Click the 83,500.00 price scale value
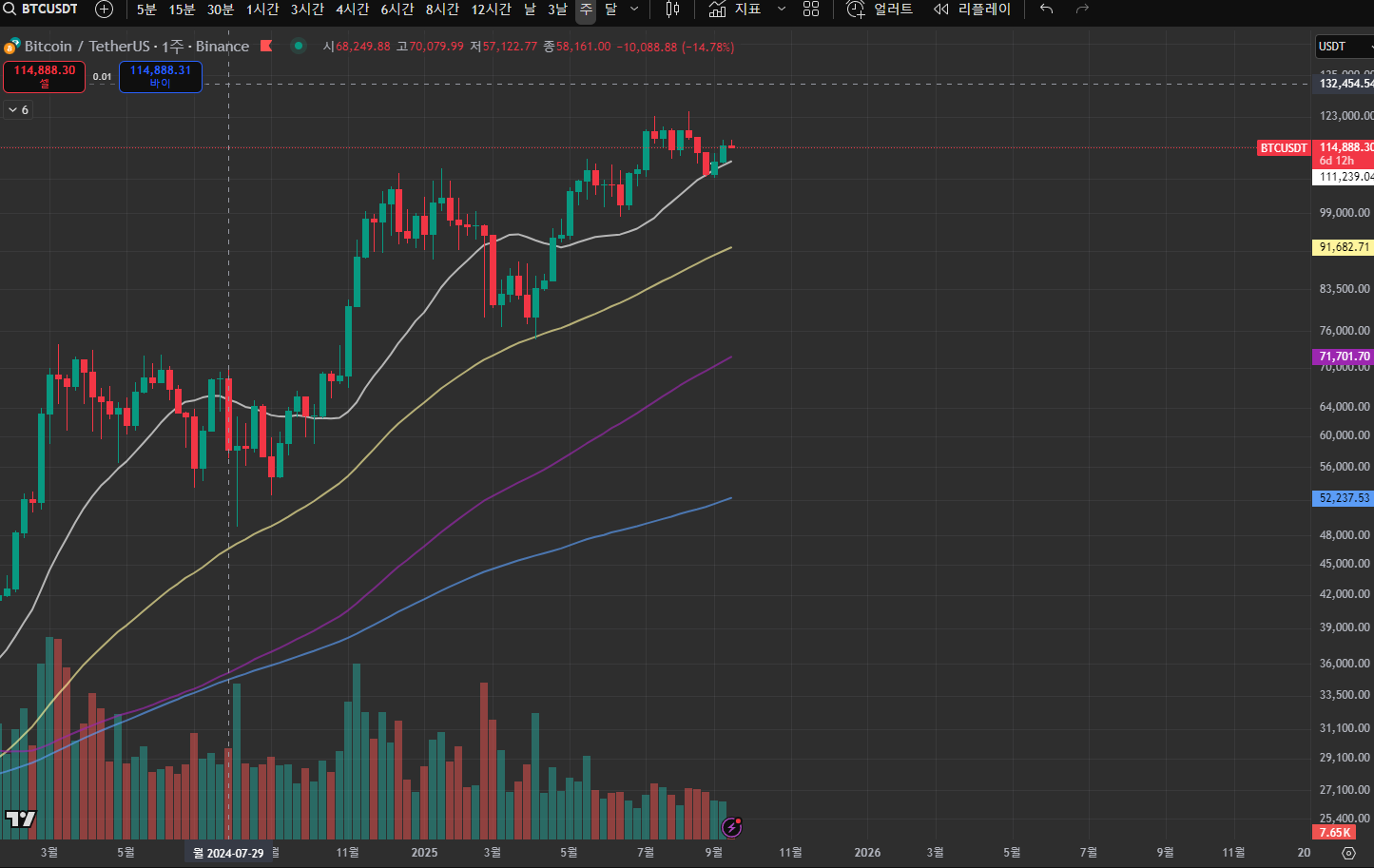This screenshot has width=1374, height=868. coord(1345,289)
